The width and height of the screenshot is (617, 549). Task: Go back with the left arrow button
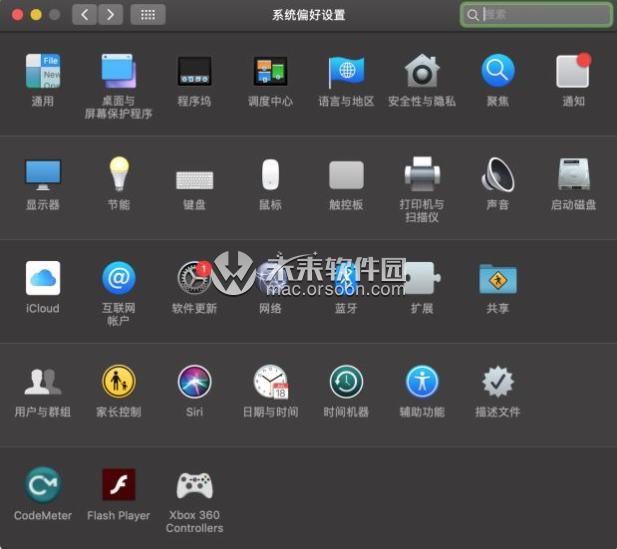(85, 15)
